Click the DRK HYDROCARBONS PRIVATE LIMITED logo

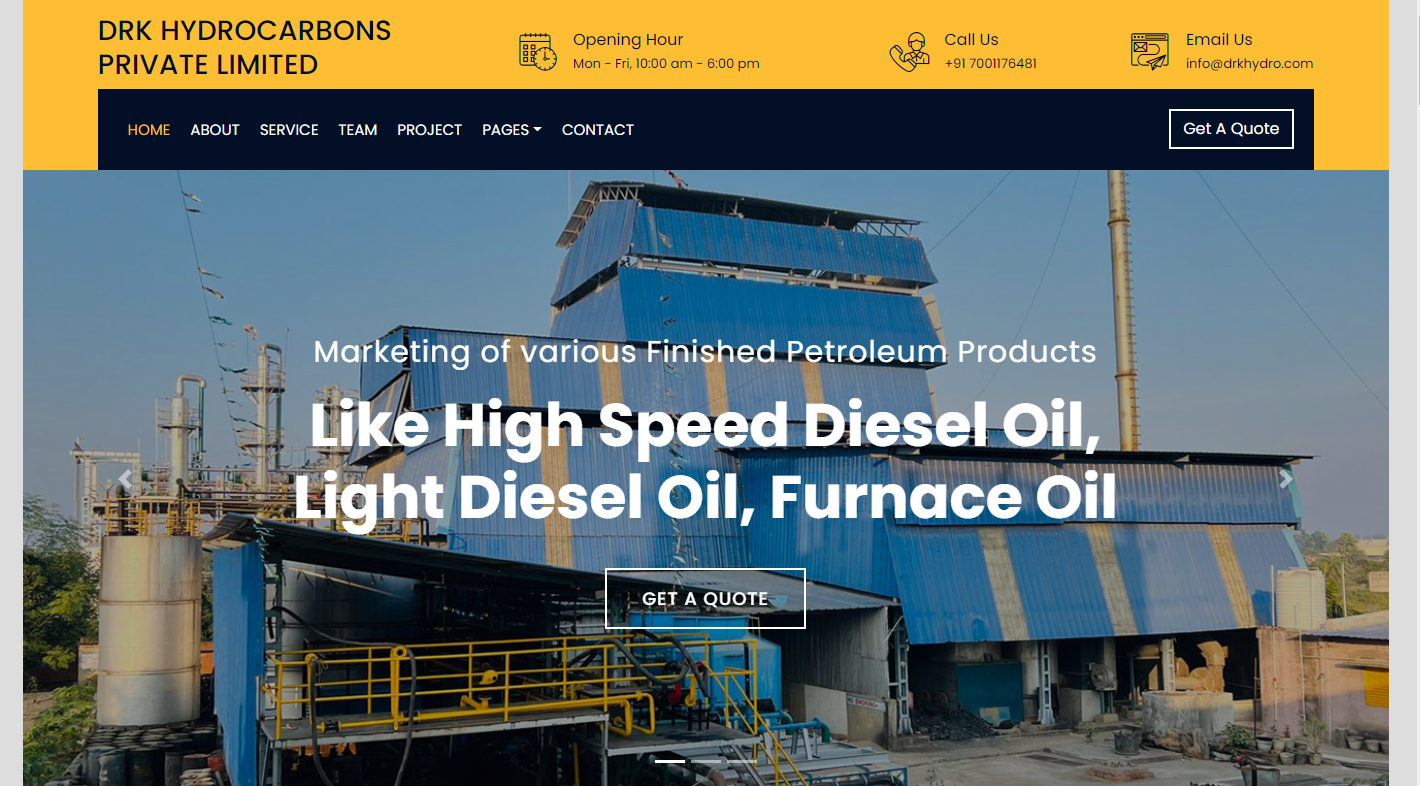(245, 48)
